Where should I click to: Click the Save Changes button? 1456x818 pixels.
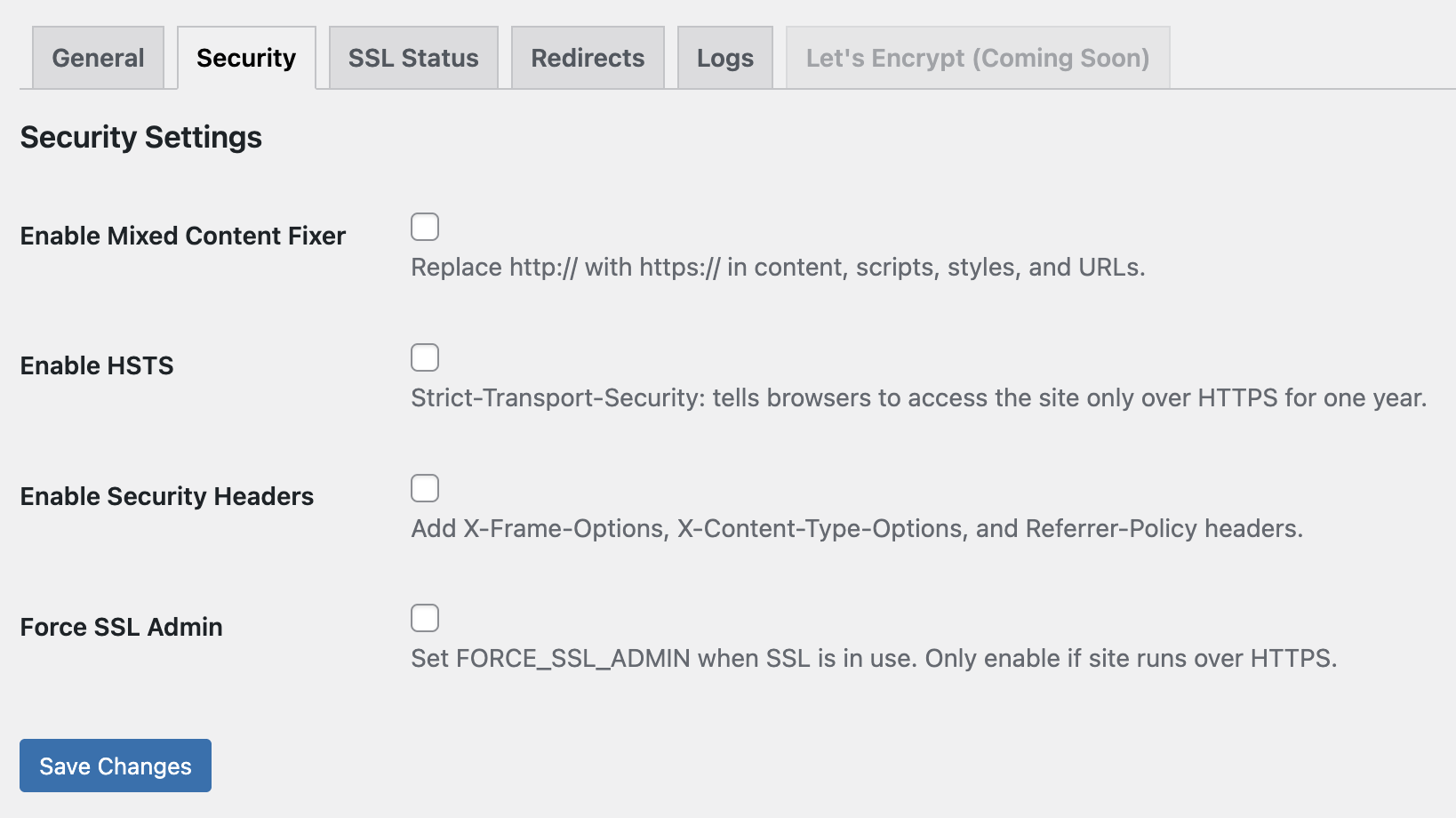[x=115, y=766]
